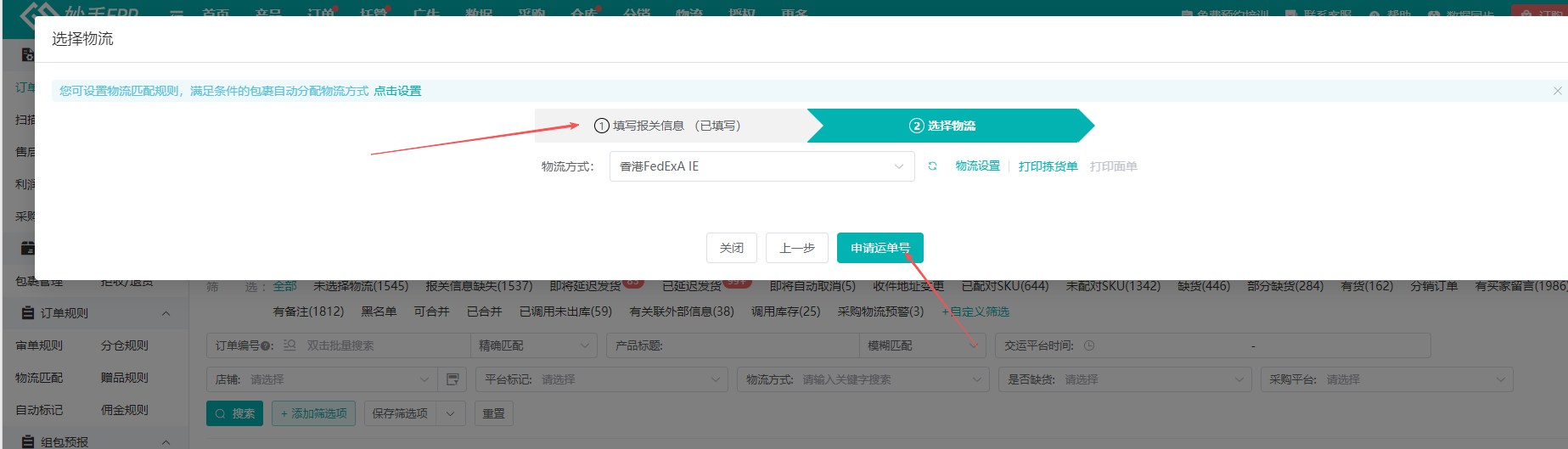
Task: Filter by 已配对SKU(644)
Action: pos(1005,286)
